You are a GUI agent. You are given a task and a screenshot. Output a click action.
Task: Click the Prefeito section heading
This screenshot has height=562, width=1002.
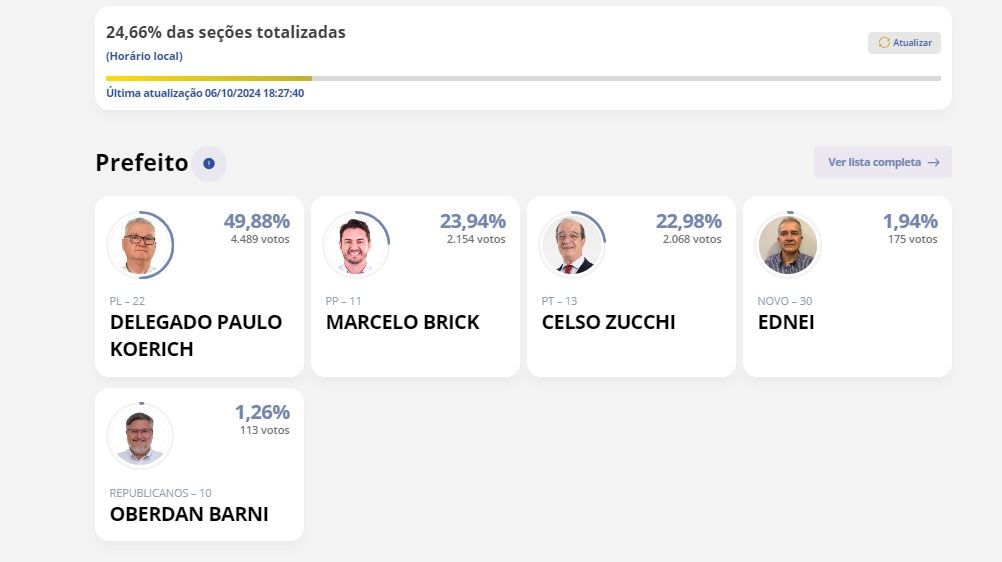point(142,163)
